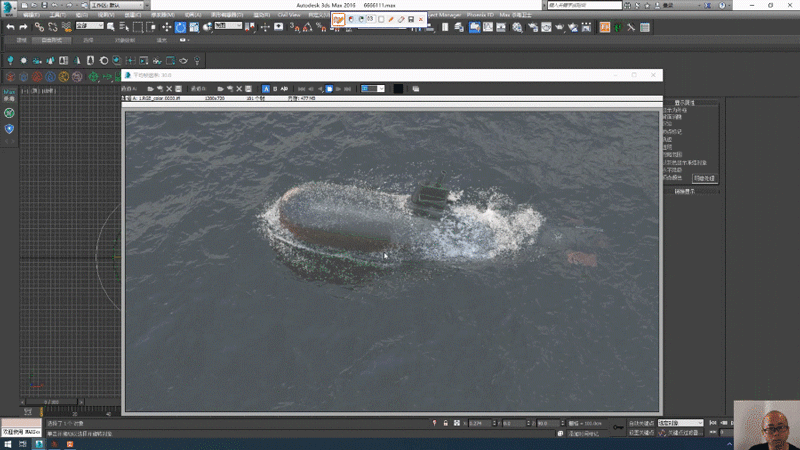Screen dimensions: 800x450
Task: Select the Select and Link tool
Action: coord(39,28)
